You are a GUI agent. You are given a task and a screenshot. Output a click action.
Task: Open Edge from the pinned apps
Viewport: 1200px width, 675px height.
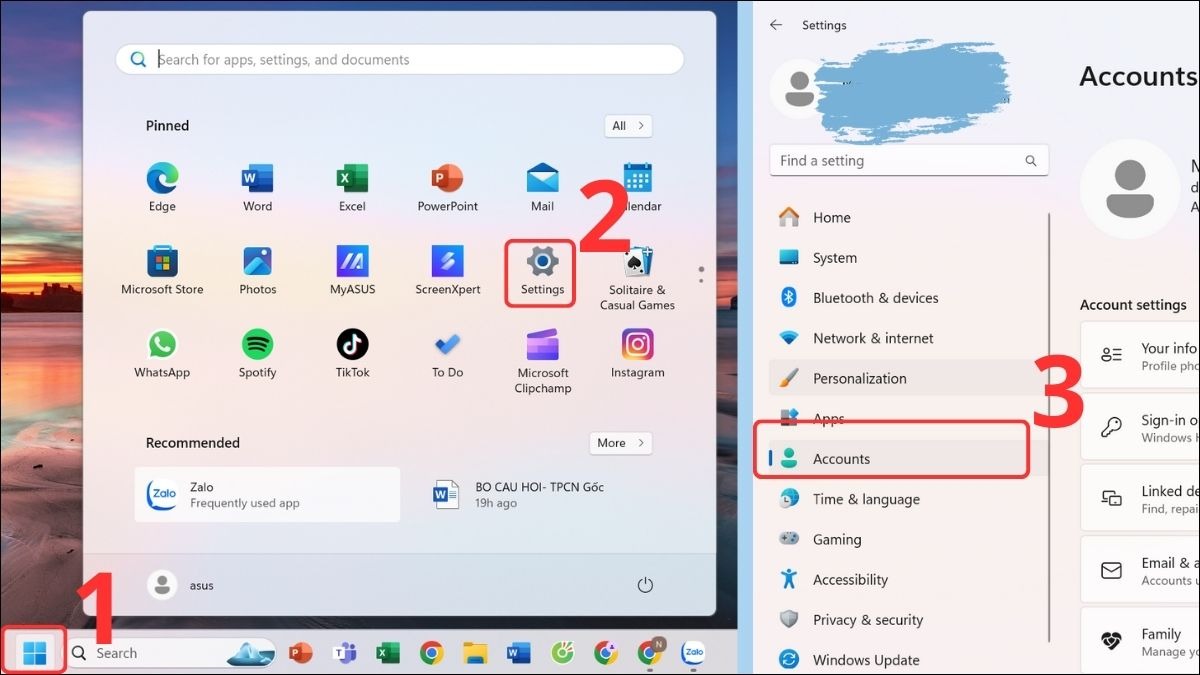tap(162, 187)
